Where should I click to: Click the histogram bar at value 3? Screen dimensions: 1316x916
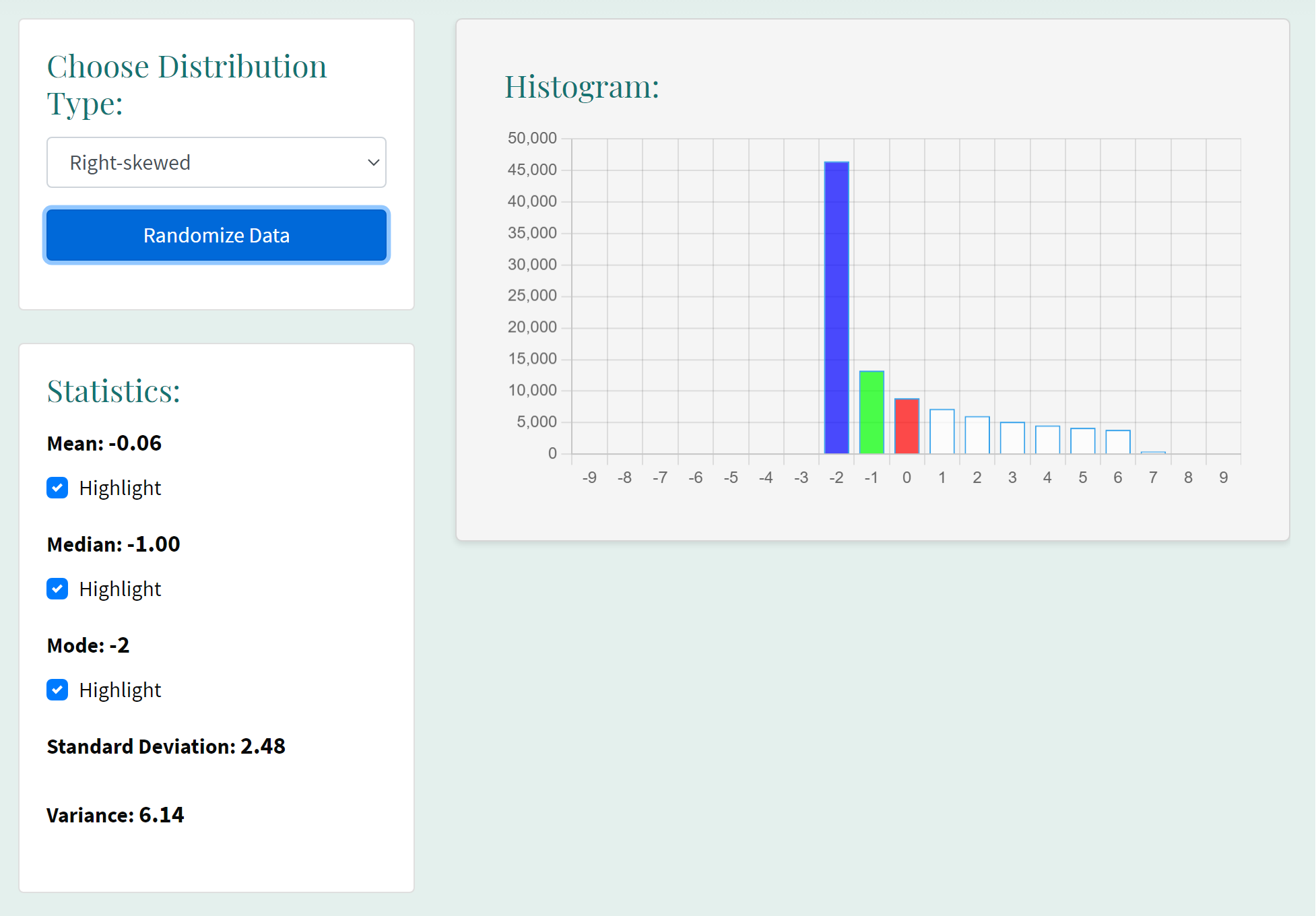tap(1012, 438)
